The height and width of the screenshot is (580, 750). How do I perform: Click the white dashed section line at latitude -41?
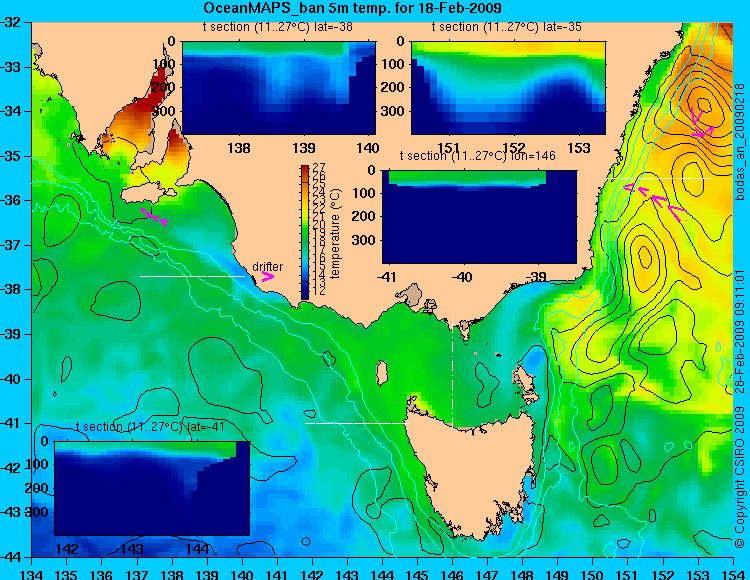[x=357, y=423]
